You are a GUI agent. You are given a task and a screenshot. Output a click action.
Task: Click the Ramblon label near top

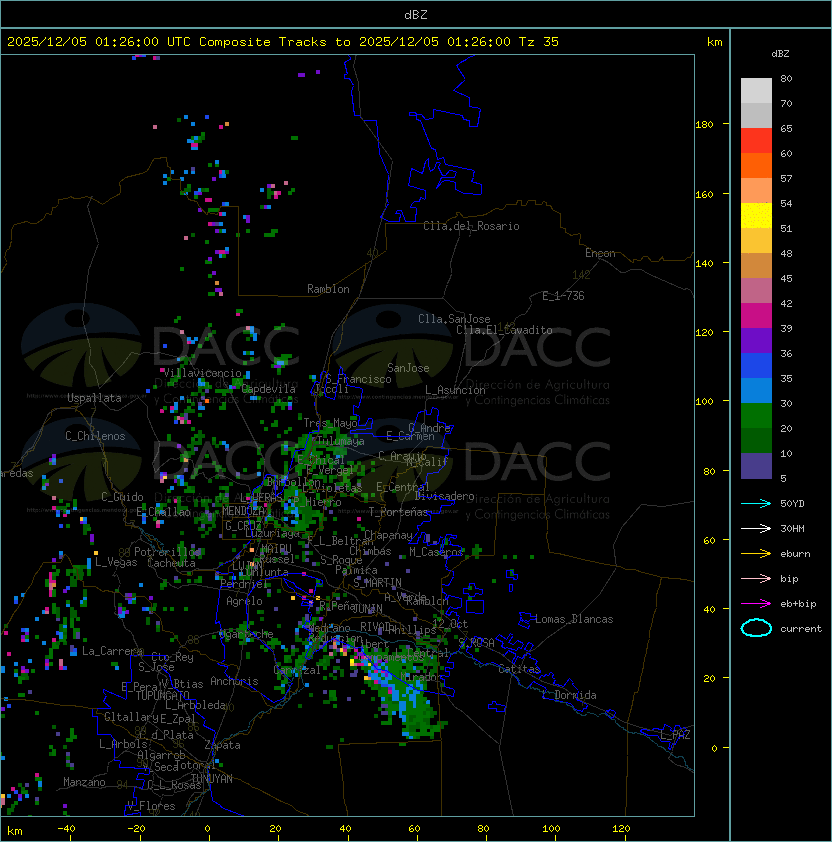tap(328, 289)
